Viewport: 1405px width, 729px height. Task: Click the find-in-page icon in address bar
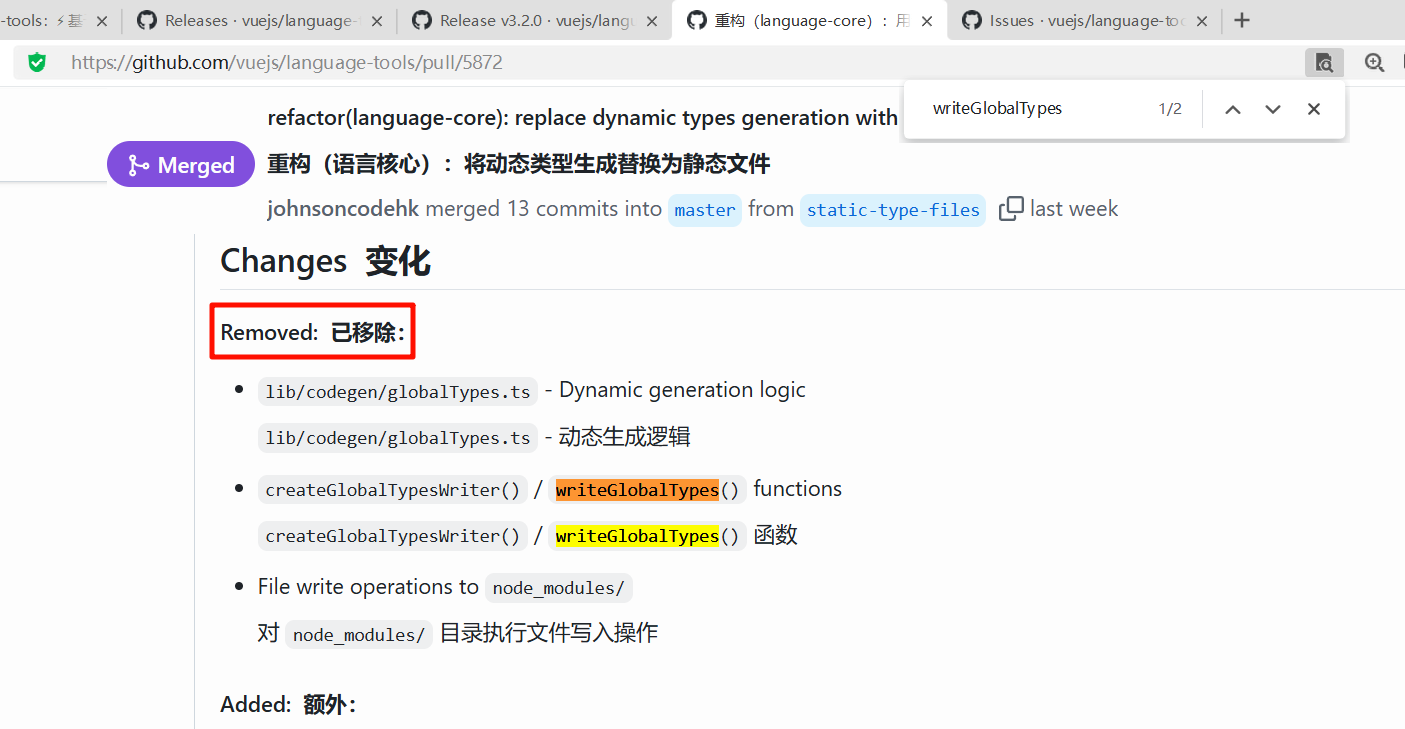pyautogui.click(x=1323, y=63)
